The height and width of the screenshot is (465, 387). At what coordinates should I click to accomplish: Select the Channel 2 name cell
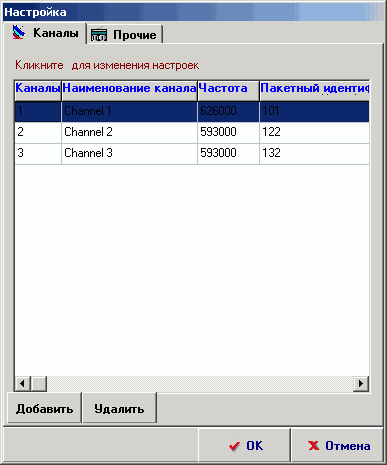pyautogui.click(x=130, y=132)
